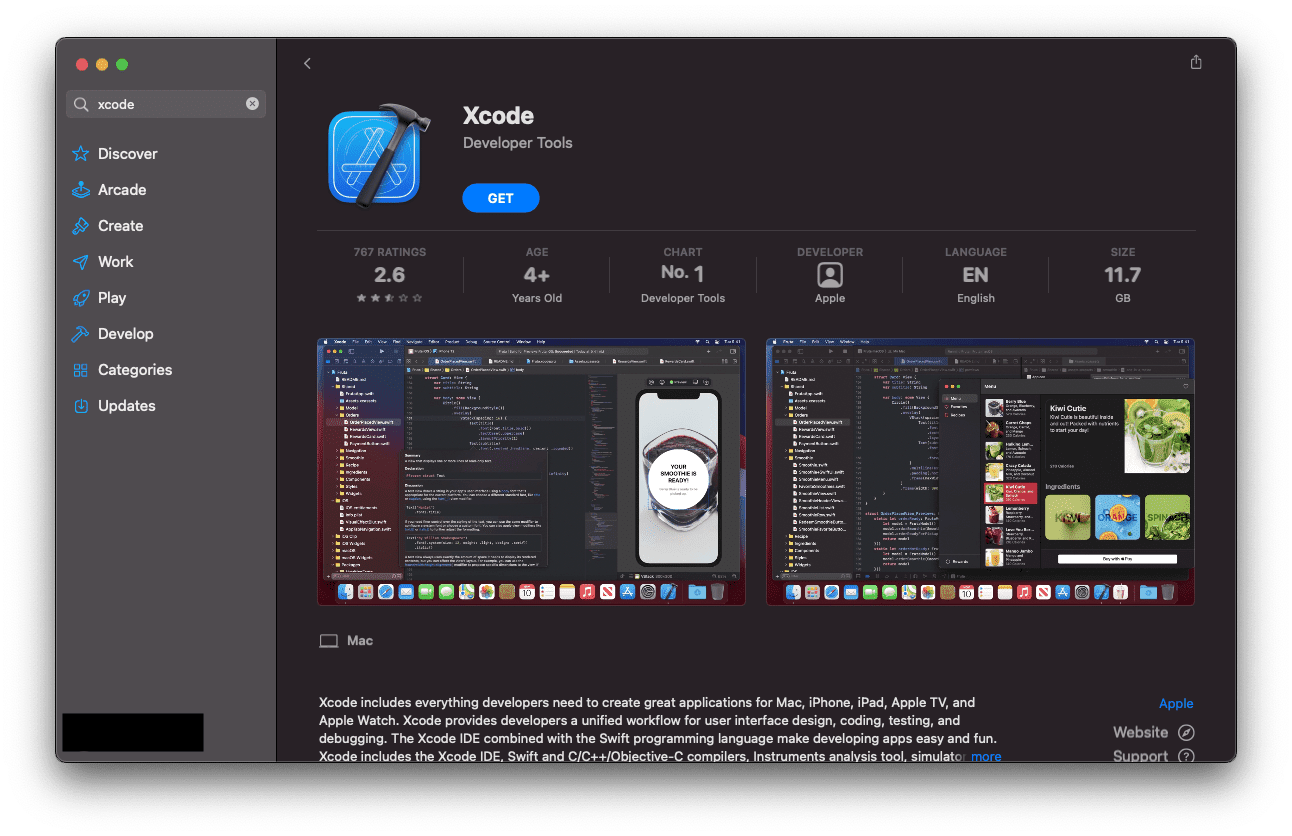The width and height of the screenshot is (1292, 836).
Task: Open the Apple developer link
Action: pyautogui.click(x=1176, y=704)
